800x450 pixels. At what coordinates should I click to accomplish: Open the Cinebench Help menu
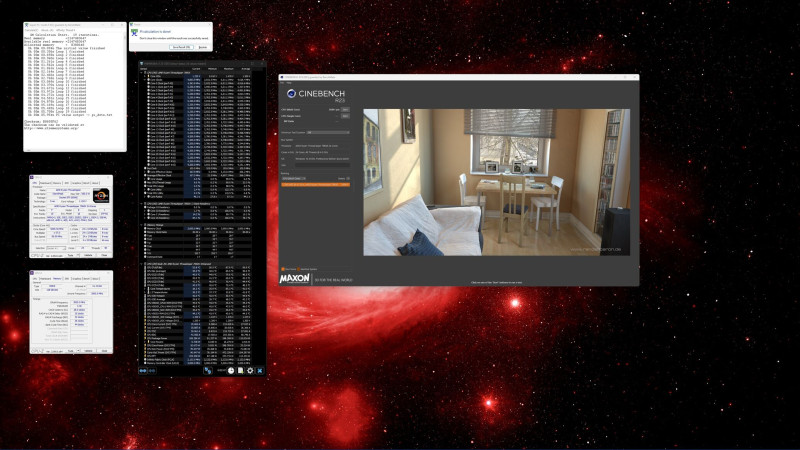(289, 83)
